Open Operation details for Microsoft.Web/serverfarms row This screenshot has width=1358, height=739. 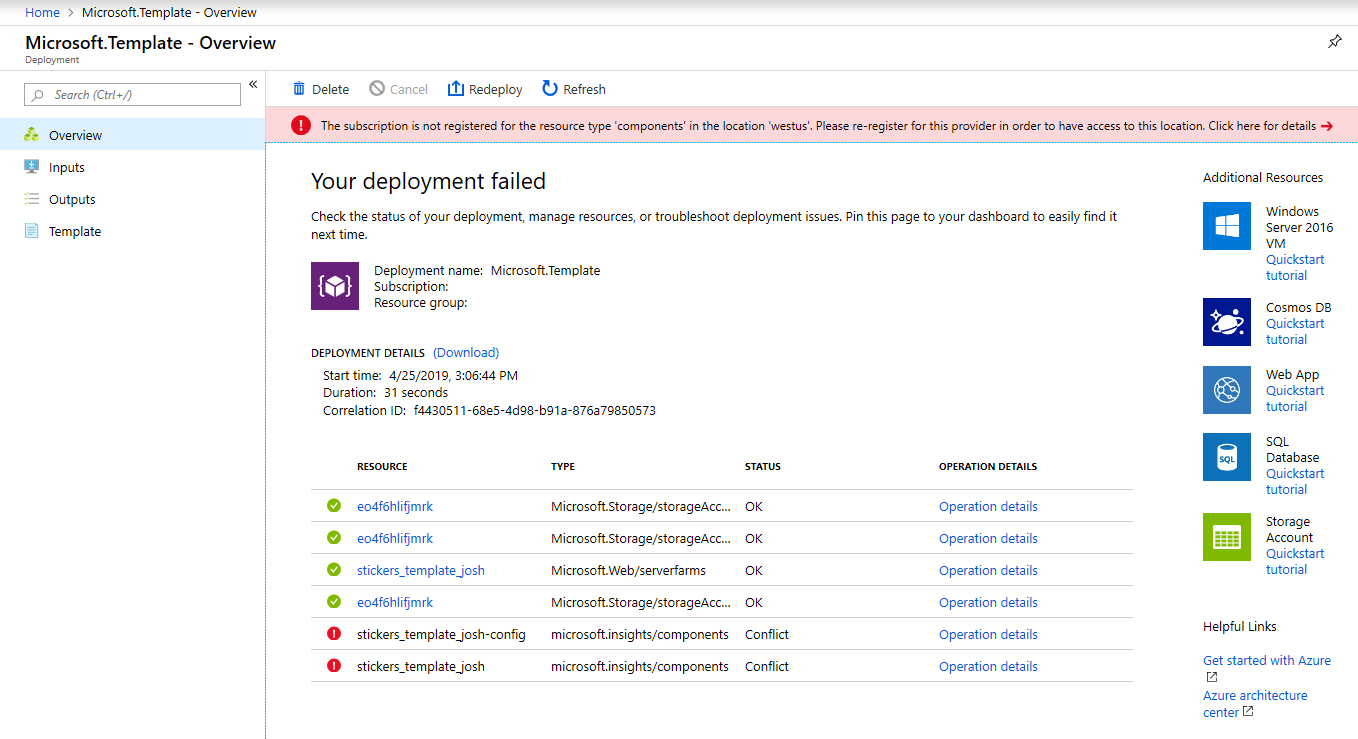click(988, 570)
